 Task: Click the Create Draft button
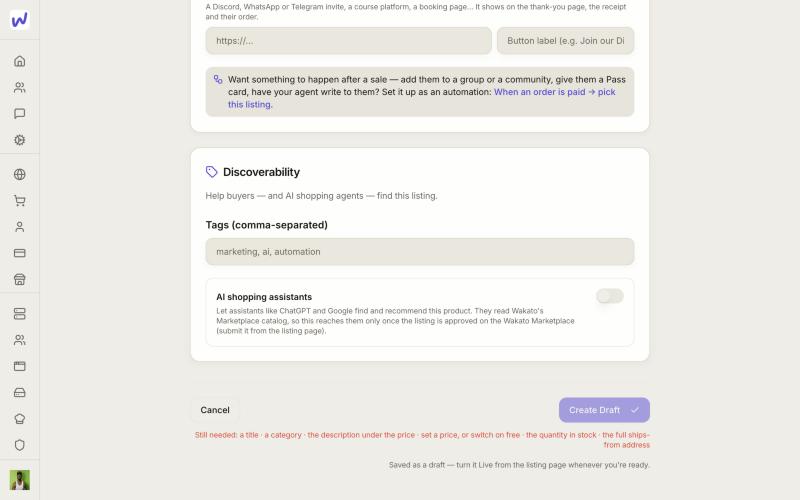[x=604, y=410]
